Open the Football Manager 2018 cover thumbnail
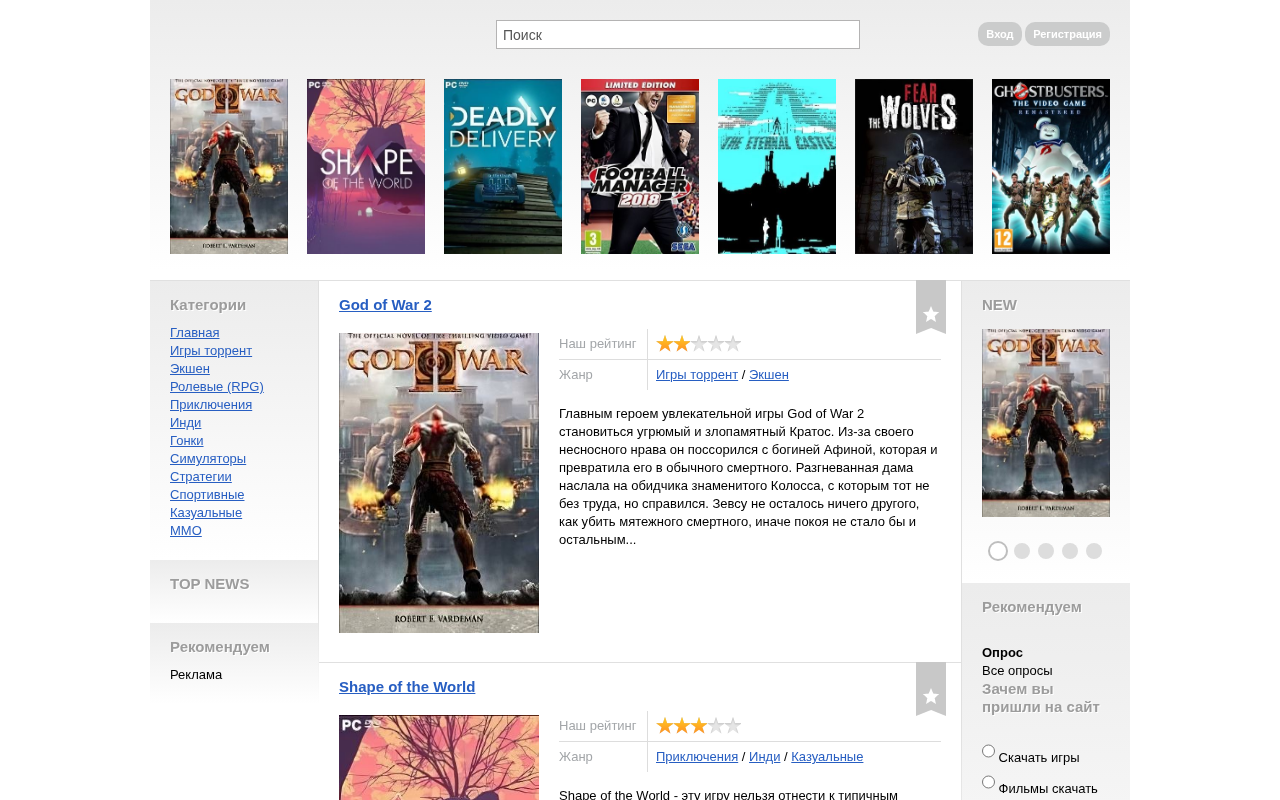The width and height of the screenshot is (1280, 800). (640, 167)
